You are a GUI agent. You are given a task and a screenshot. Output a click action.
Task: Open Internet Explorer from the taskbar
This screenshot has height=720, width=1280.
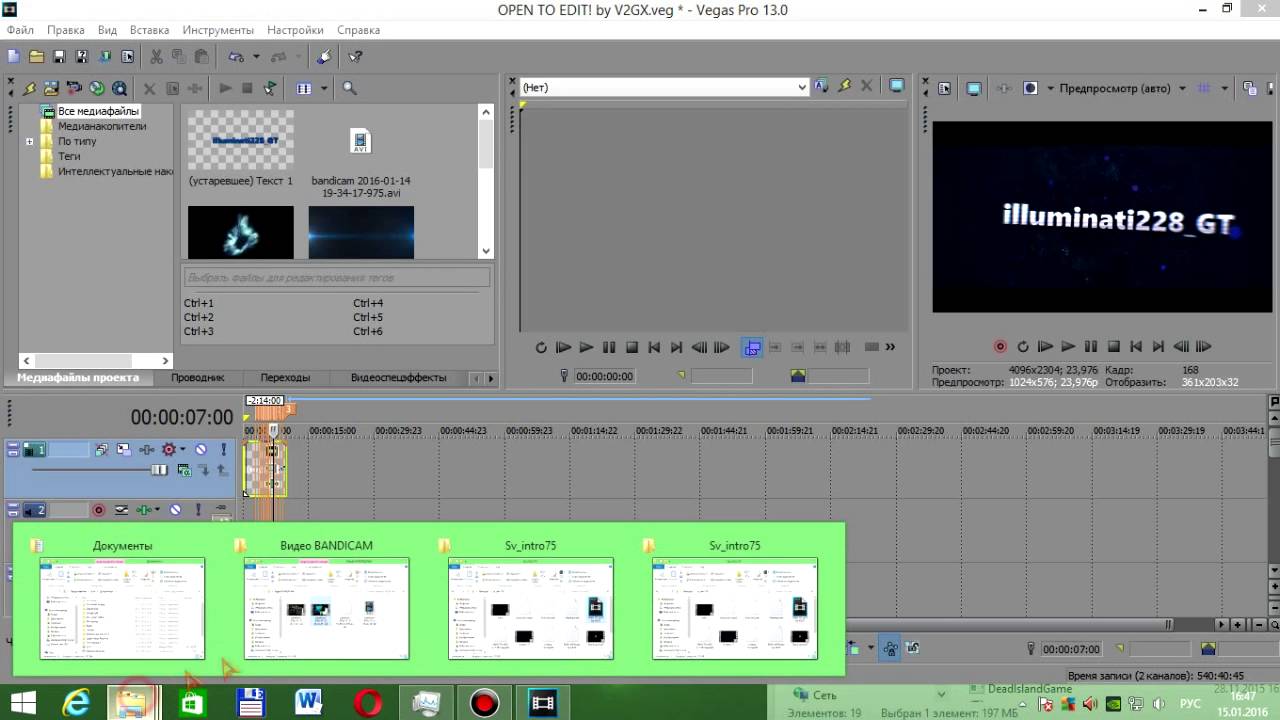(76, 704)
